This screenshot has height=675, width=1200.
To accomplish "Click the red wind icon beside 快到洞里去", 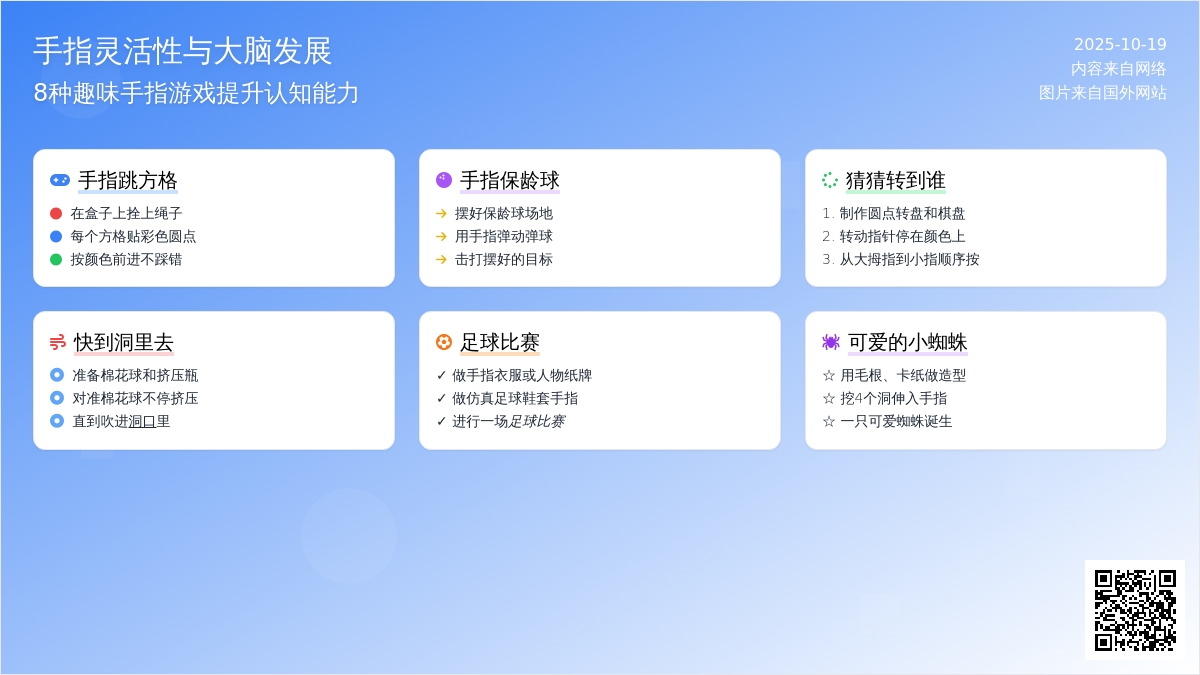I will 58,342.
